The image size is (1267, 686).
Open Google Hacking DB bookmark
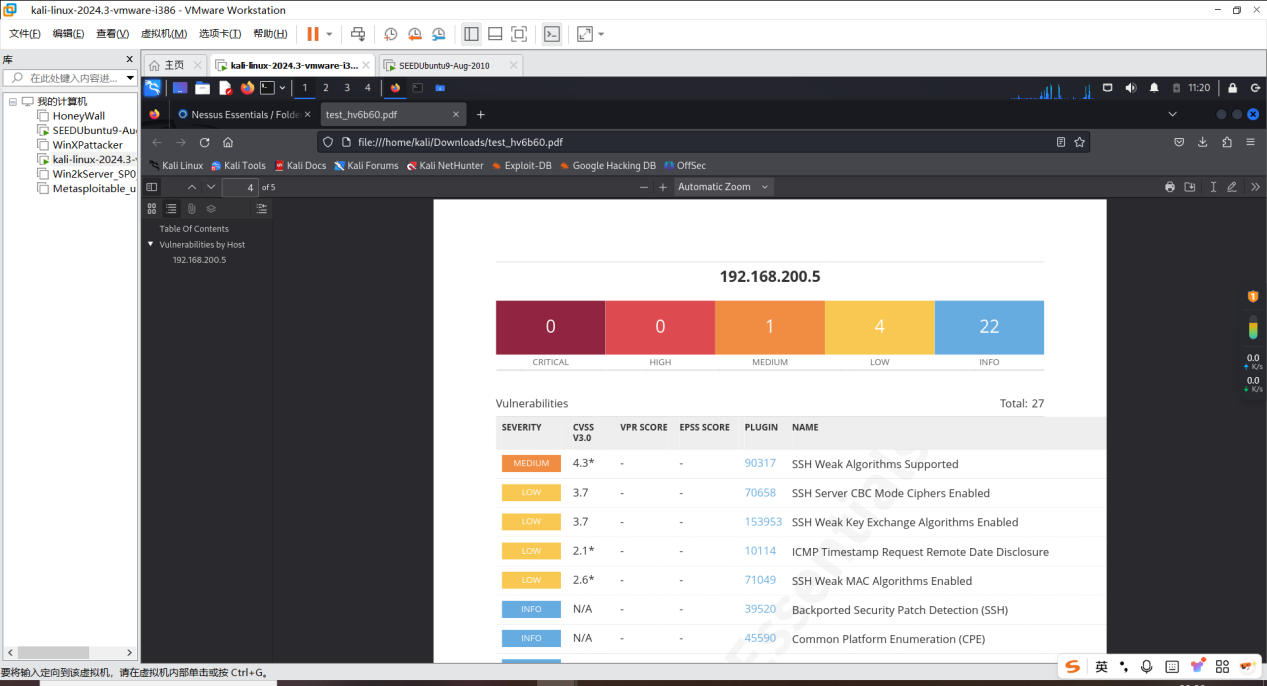click(x=607, y=166)
